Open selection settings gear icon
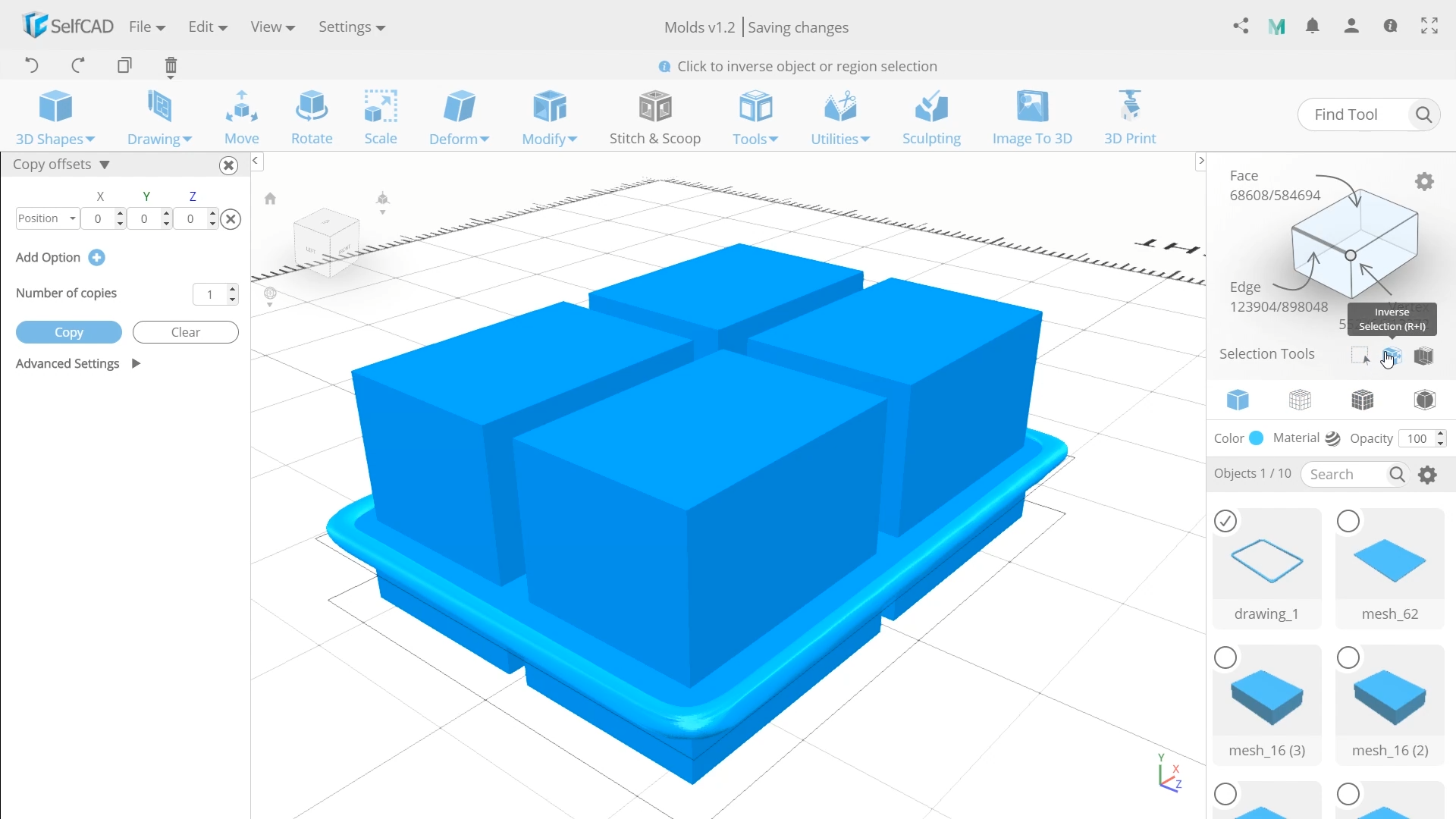Screen dimensions: 1456x819 coord(1425,182)
